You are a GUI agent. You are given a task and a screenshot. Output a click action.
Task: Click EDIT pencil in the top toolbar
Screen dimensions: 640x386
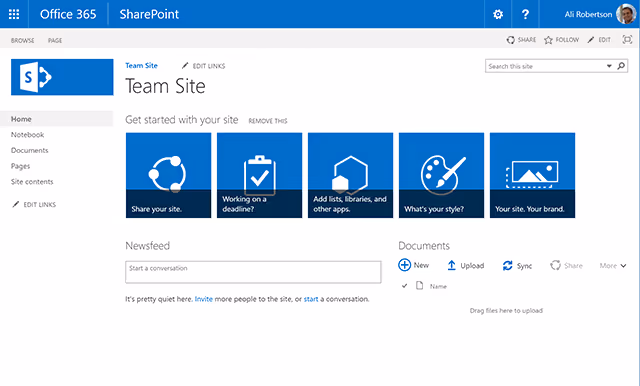point(599,40)
